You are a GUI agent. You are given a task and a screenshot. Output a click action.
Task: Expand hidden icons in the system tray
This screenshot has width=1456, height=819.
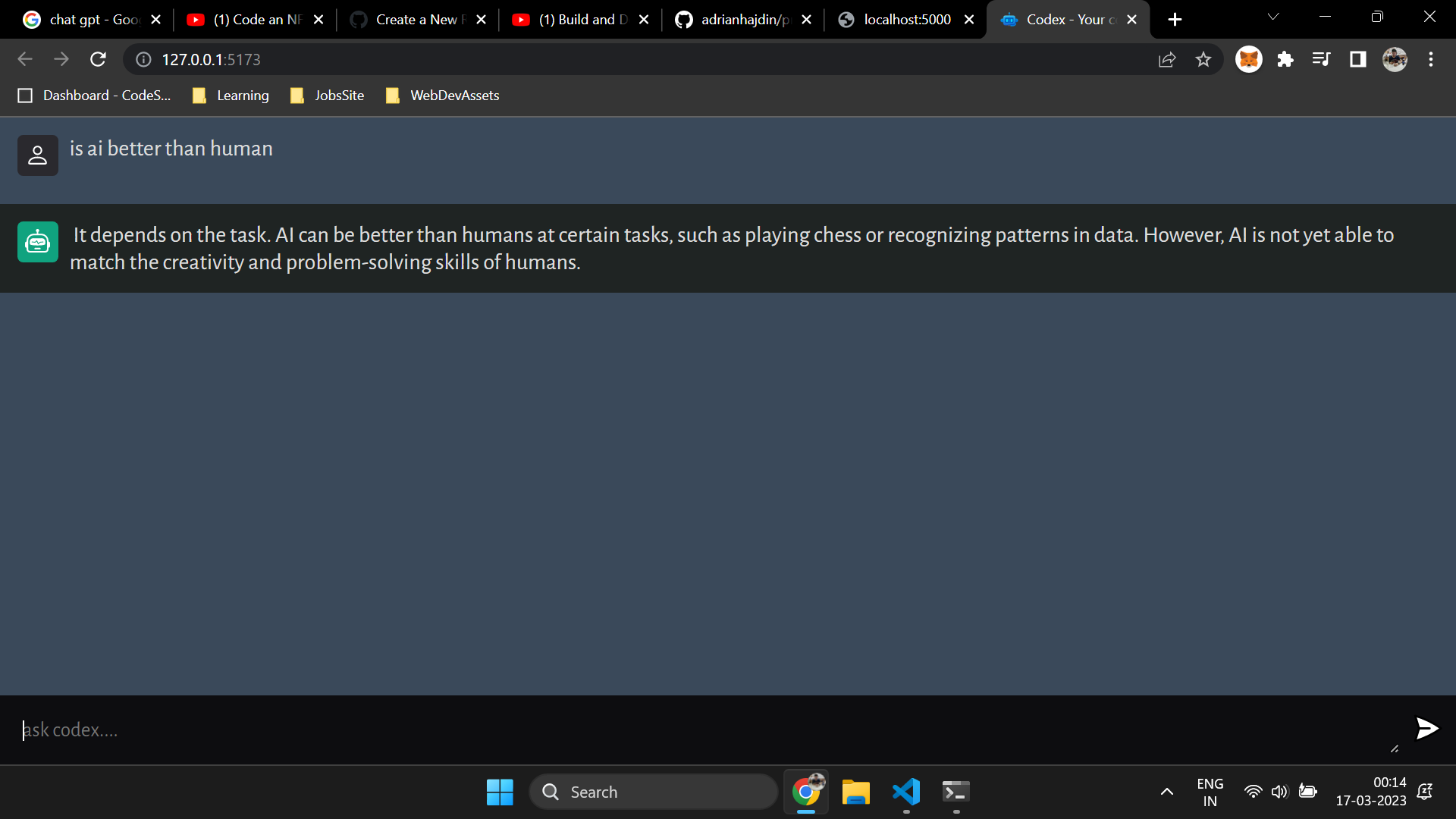1166,792
